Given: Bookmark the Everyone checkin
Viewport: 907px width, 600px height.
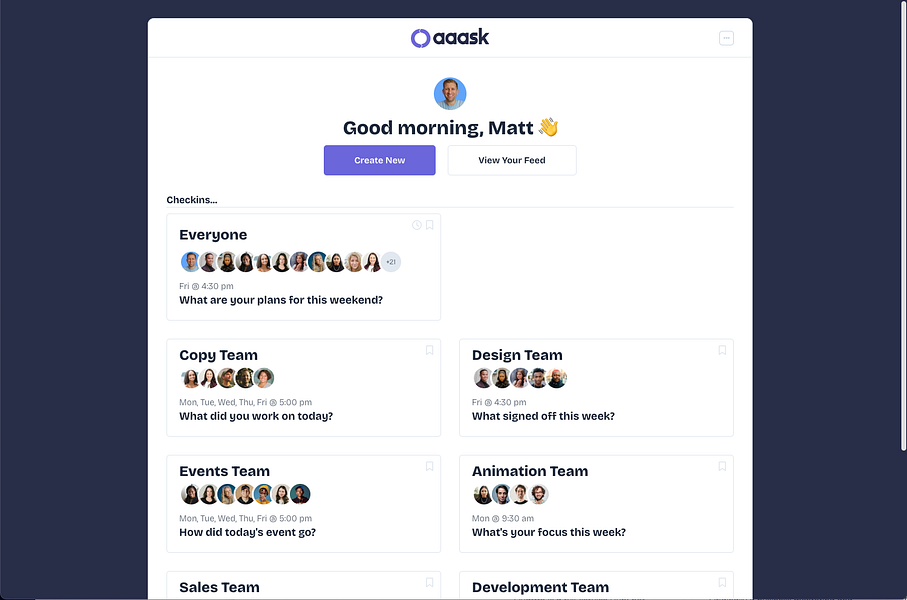Looking at the screenshot, I should [429, 225].
